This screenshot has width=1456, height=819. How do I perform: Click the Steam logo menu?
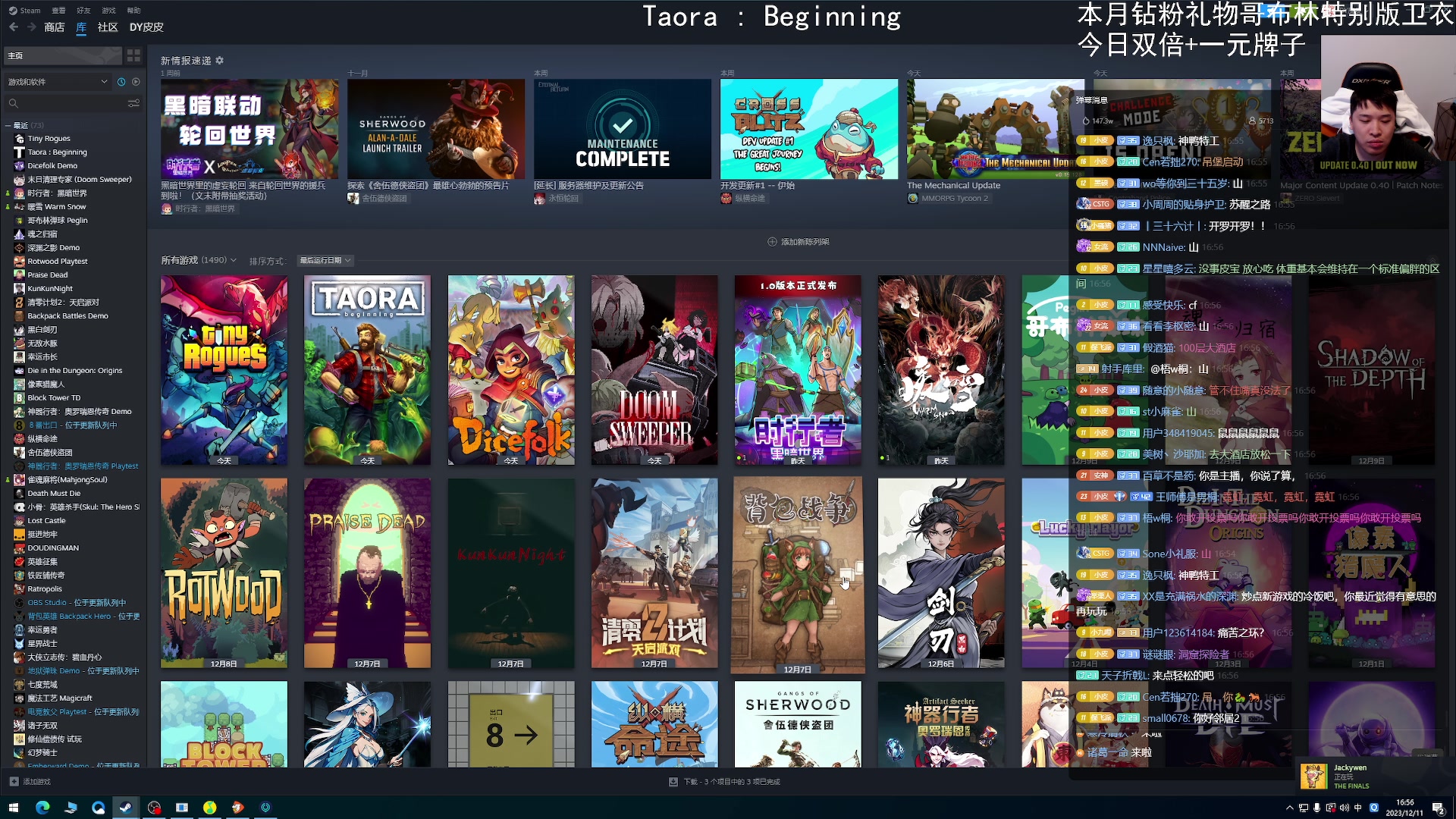[x=25, y=11]
